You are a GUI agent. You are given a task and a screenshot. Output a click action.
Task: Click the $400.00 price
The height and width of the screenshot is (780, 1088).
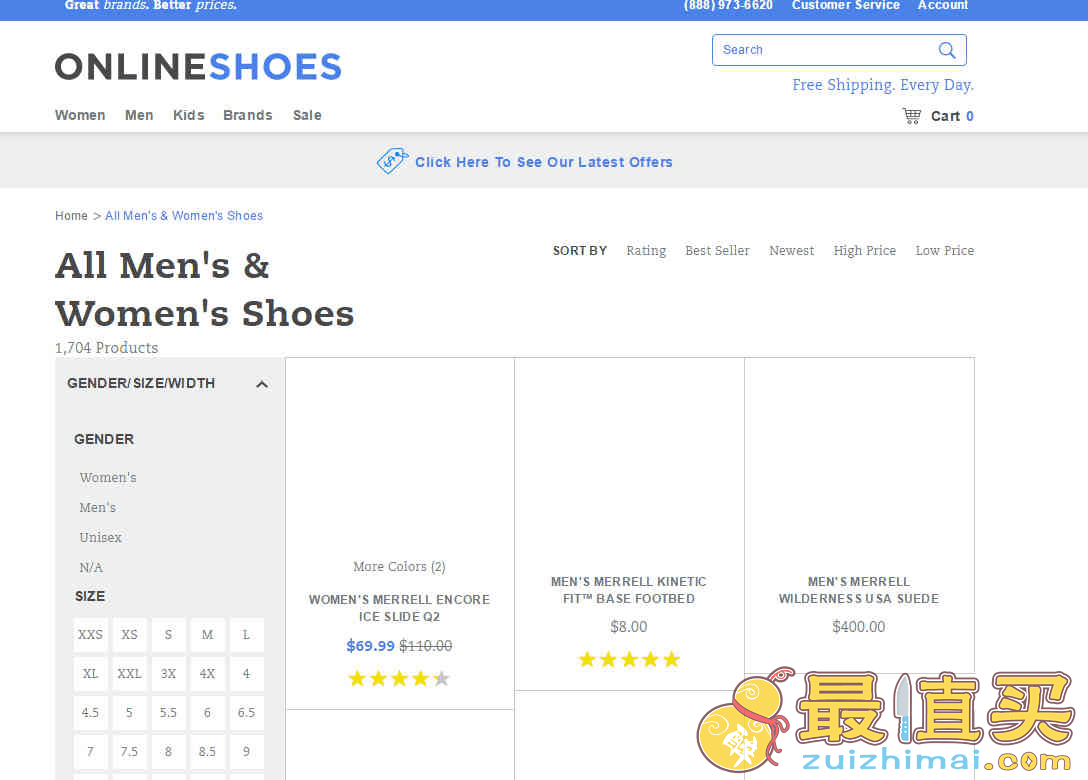[859, 627]
